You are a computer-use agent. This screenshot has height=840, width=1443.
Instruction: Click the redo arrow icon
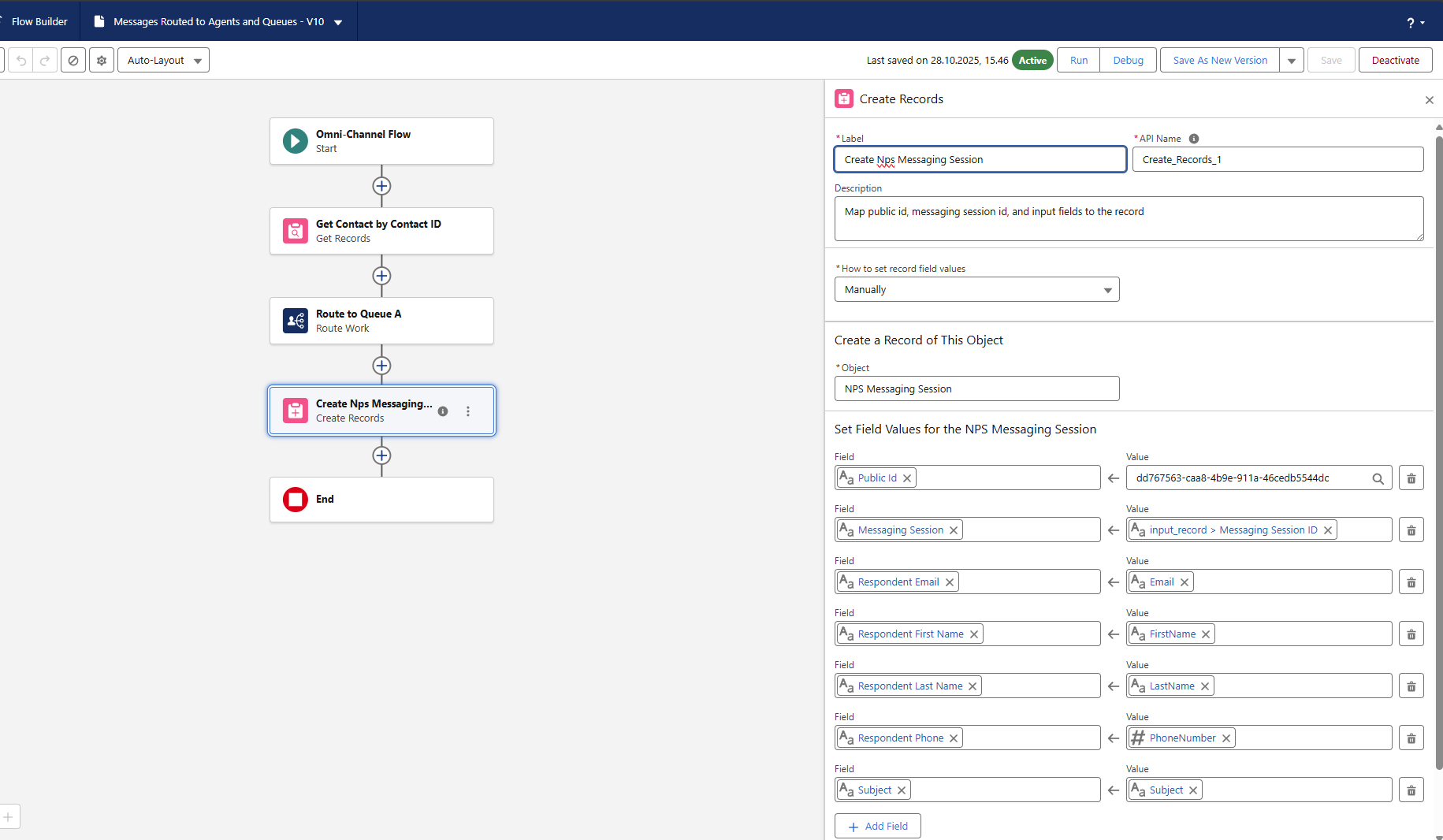tap(45, 61)
